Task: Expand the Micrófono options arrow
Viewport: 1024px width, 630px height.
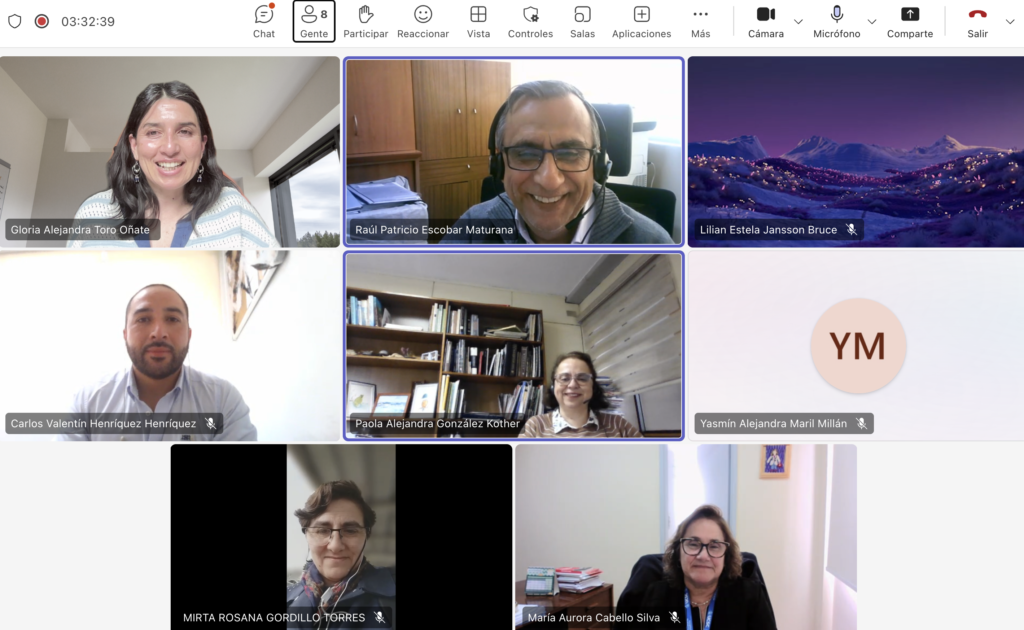Action: (x=872, y=22)
